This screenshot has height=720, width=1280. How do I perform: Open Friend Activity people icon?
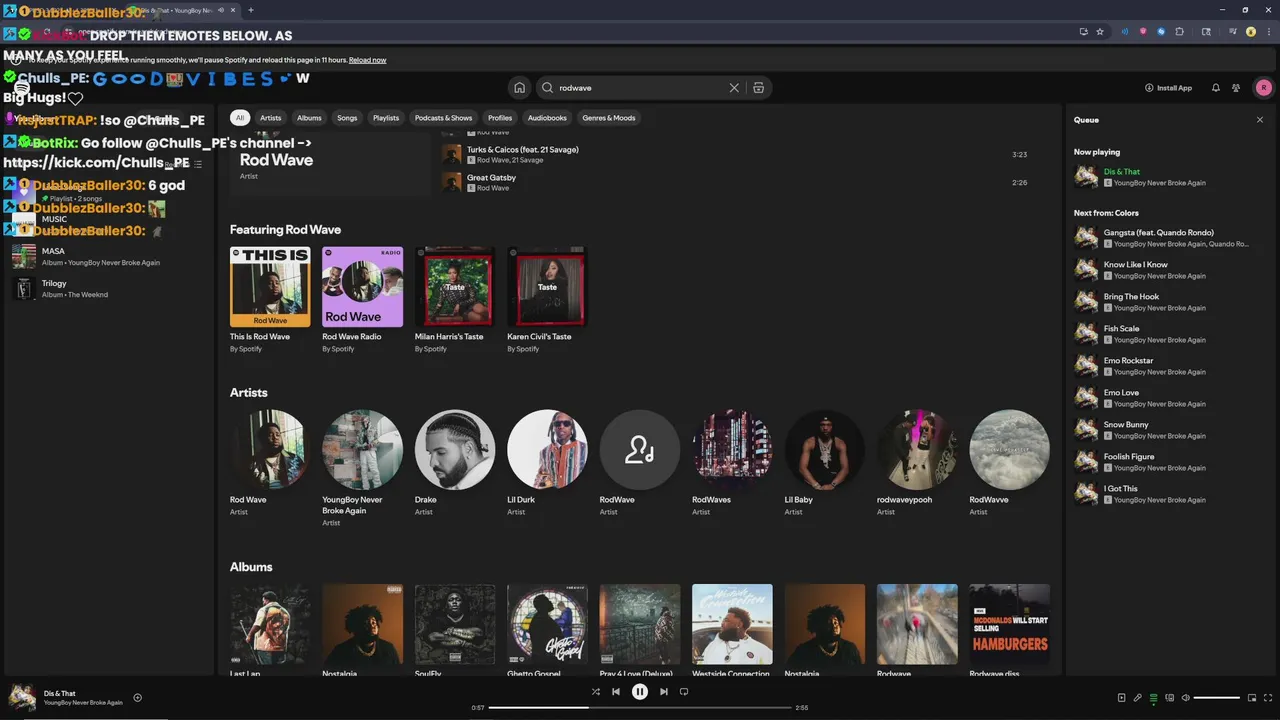coord(1236,88)
